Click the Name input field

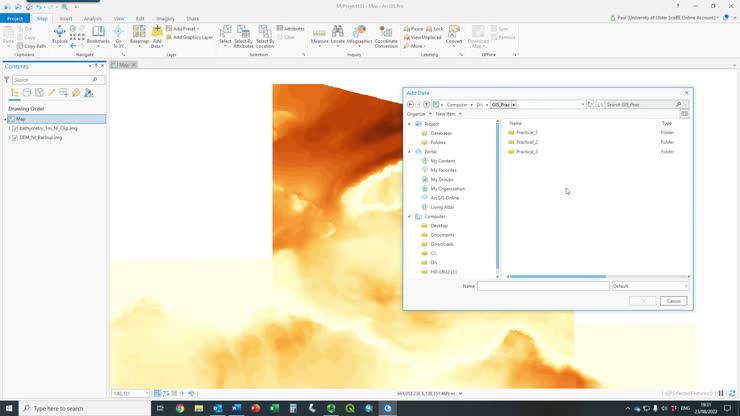(543, 286)
